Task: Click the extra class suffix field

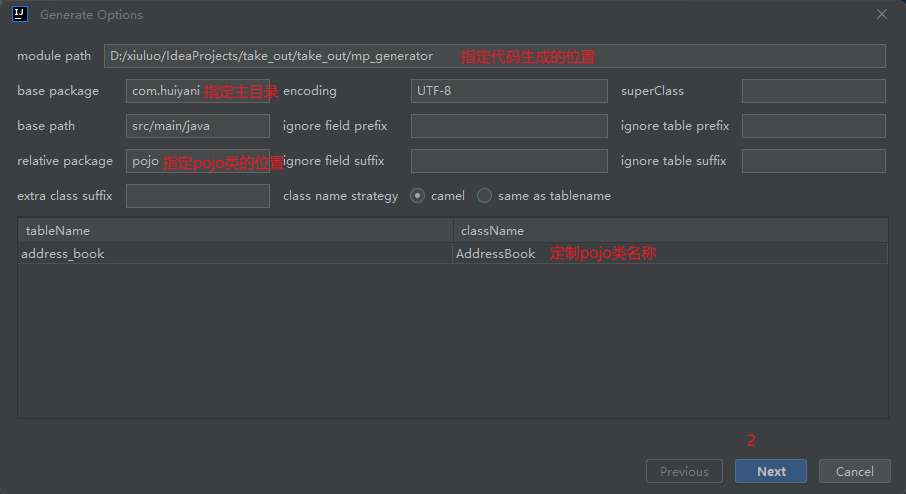Action: (197, 196)
